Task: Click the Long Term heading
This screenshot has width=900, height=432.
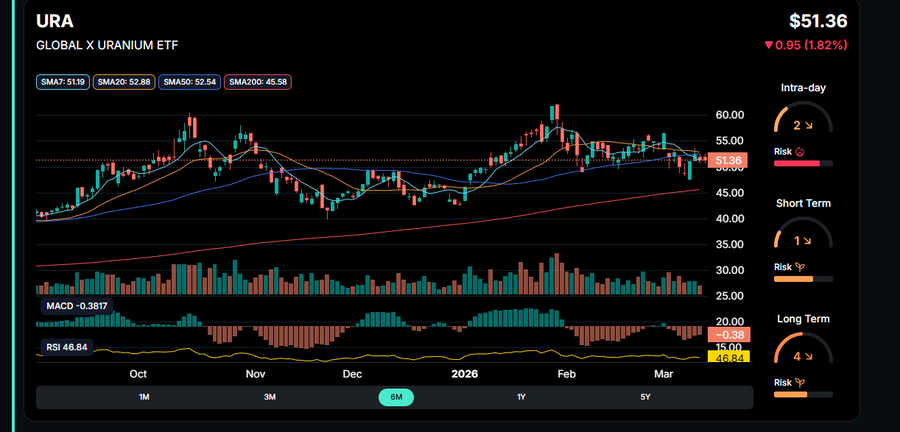Action: pyautogui.click(x=803, y=318)
